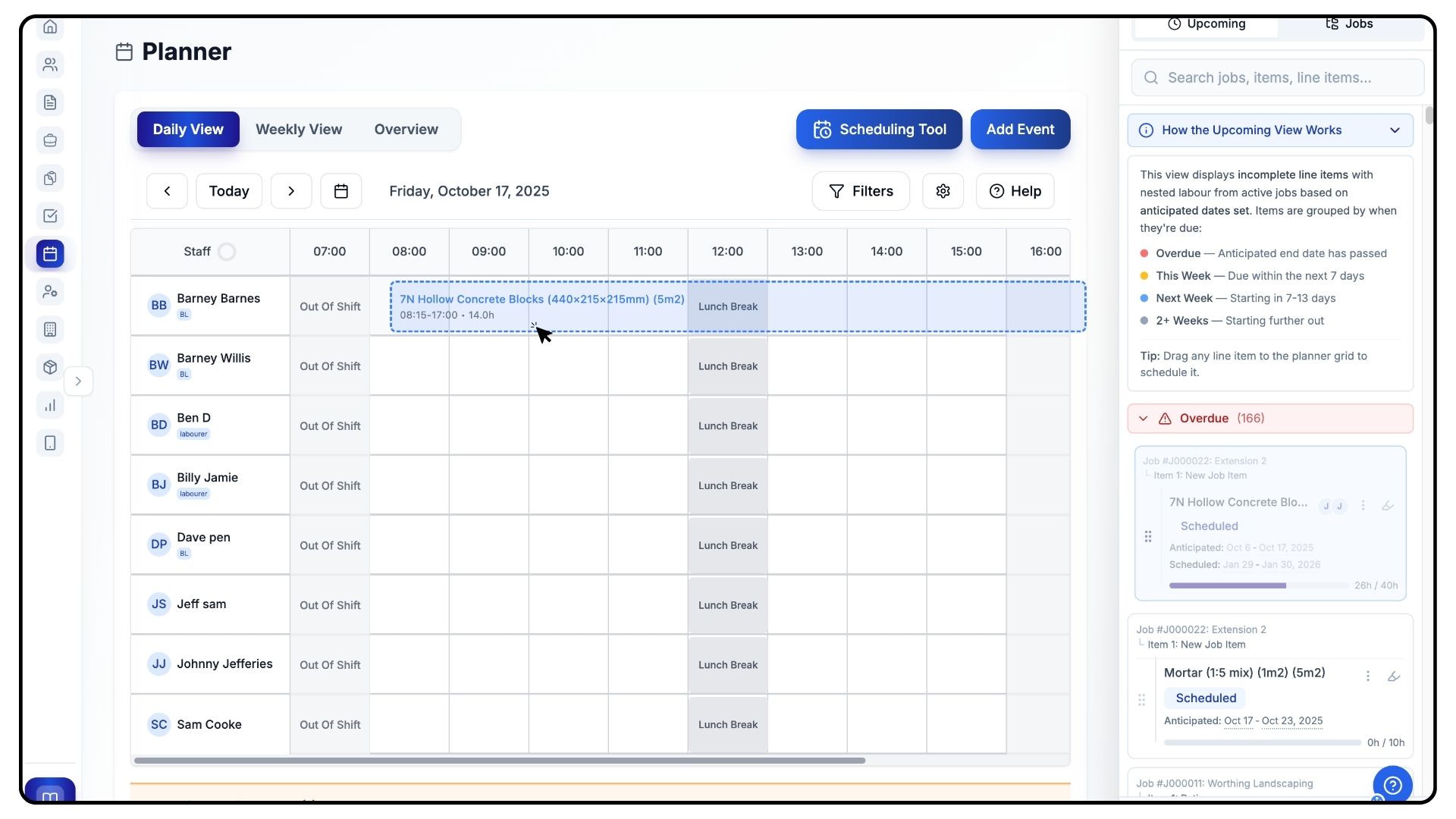Open the home icon in sidebar
Viewport: 1456px width, 819px height.
[50, 27]
